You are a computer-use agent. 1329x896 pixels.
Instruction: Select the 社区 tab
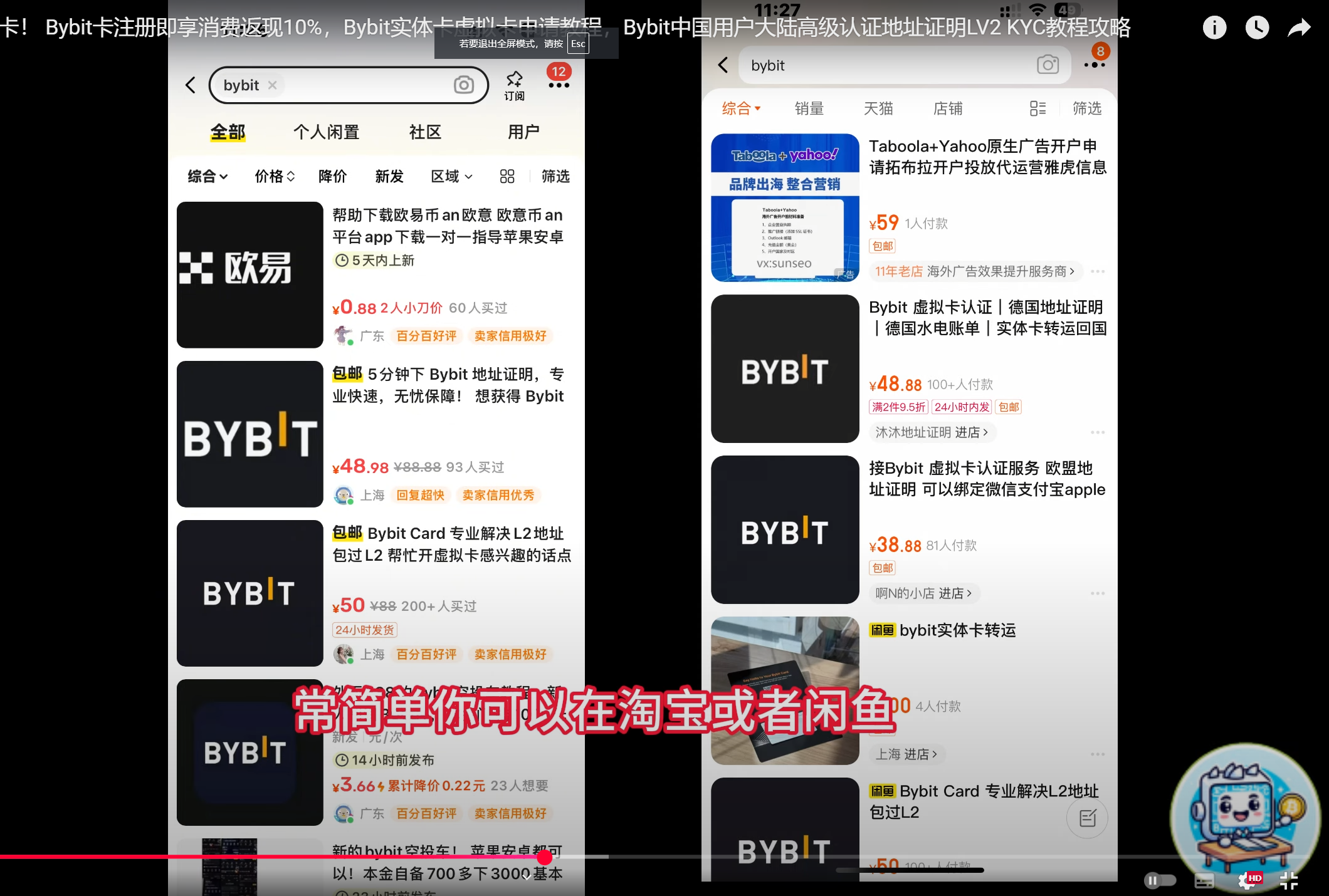[425, 132]
